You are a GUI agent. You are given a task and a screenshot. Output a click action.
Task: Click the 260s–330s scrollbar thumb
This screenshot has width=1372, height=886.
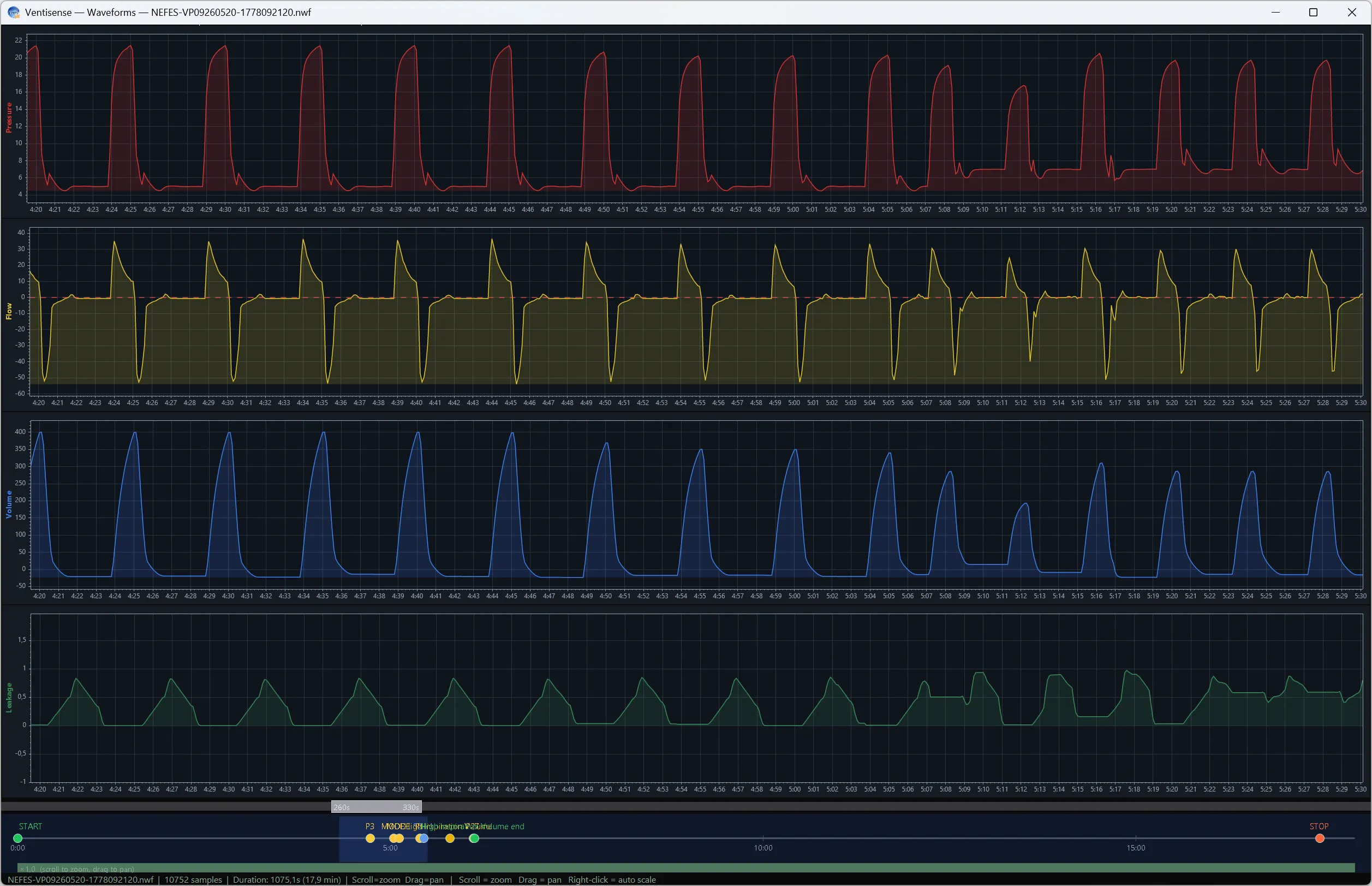tap(377, 807)
